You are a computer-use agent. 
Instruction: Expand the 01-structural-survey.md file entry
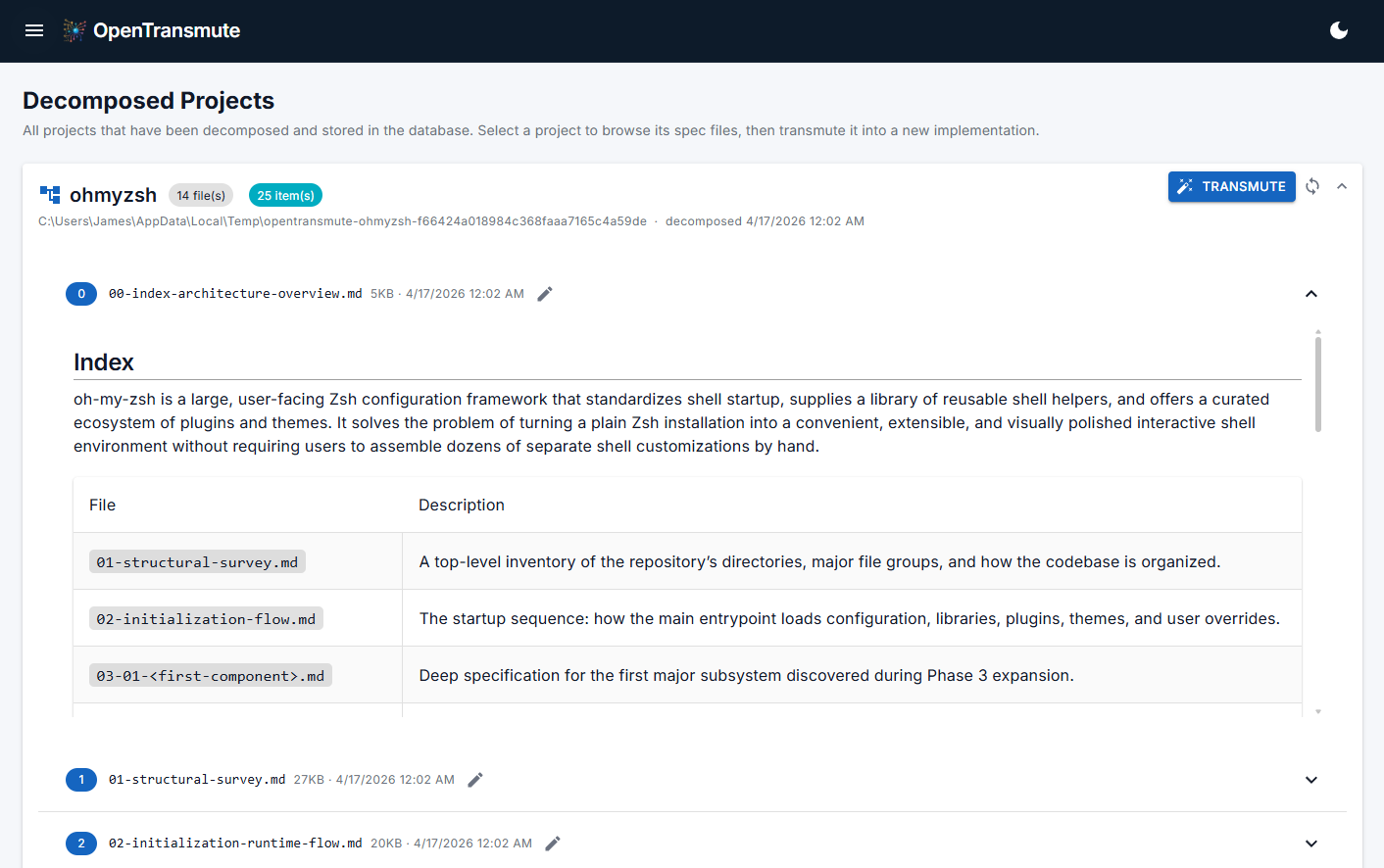point(1311,780)
